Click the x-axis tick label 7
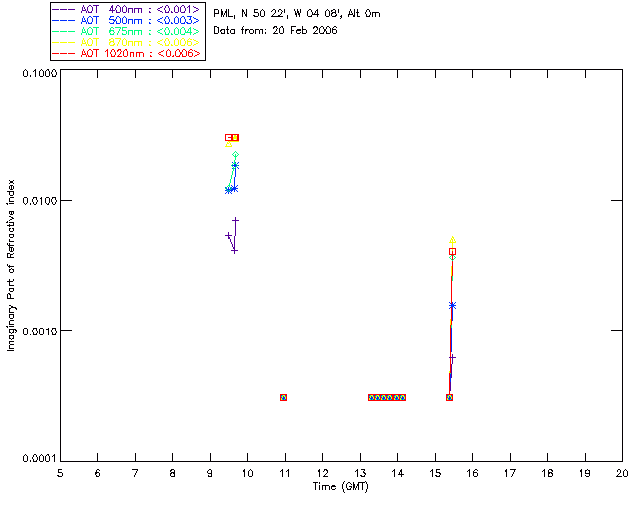Image resolution: width=640 pixels, height=512 pixels. pyautogui.click(x=135, y=473)
